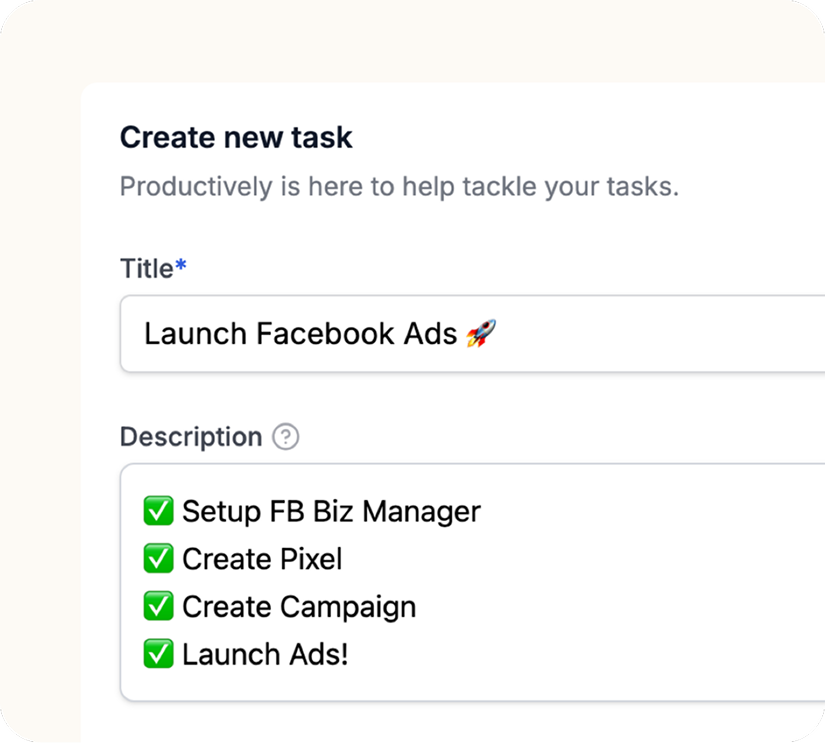This screenshot has width=825, height=743.
Task: Click the Productively helper subtitle text
Action: point(398,186)
